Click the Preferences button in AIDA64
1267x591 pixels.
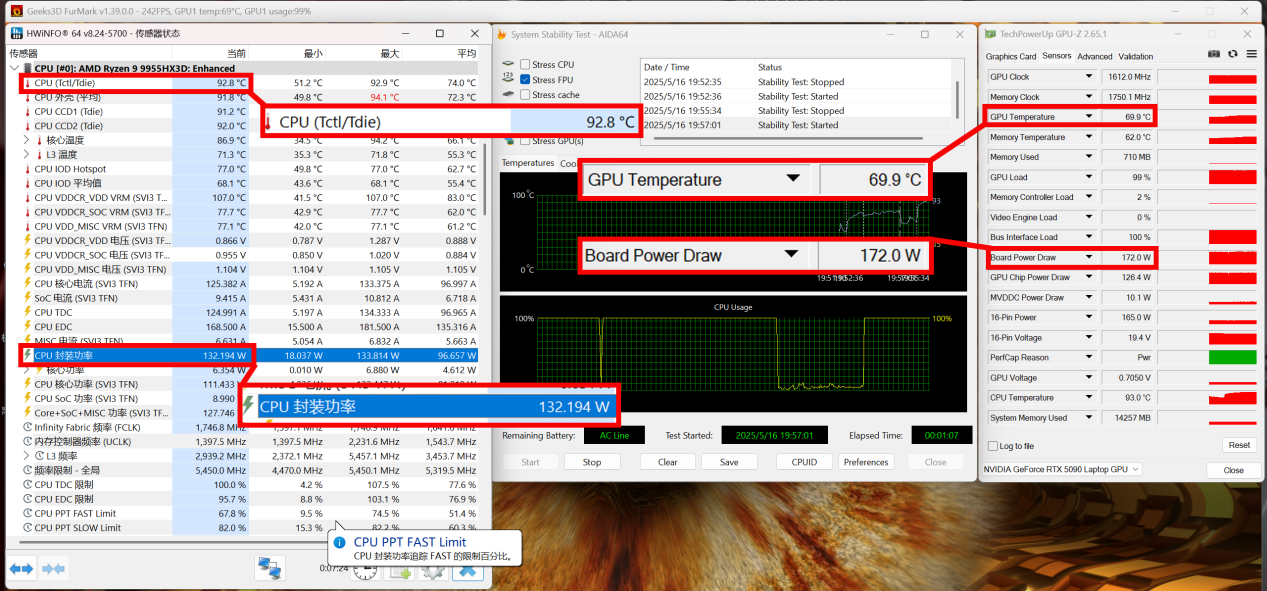(865, 462)
